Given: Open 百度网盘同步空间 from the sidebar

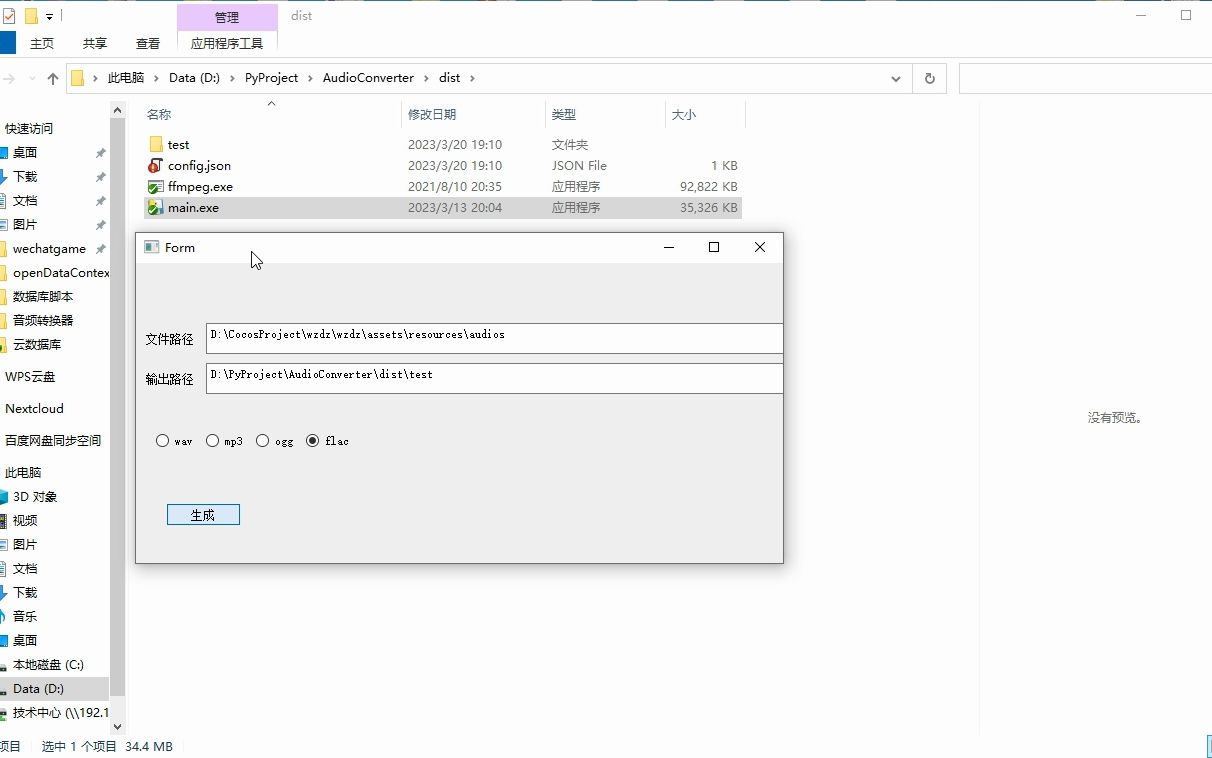Looking at the screenshot, I should [x=57, y=440].
